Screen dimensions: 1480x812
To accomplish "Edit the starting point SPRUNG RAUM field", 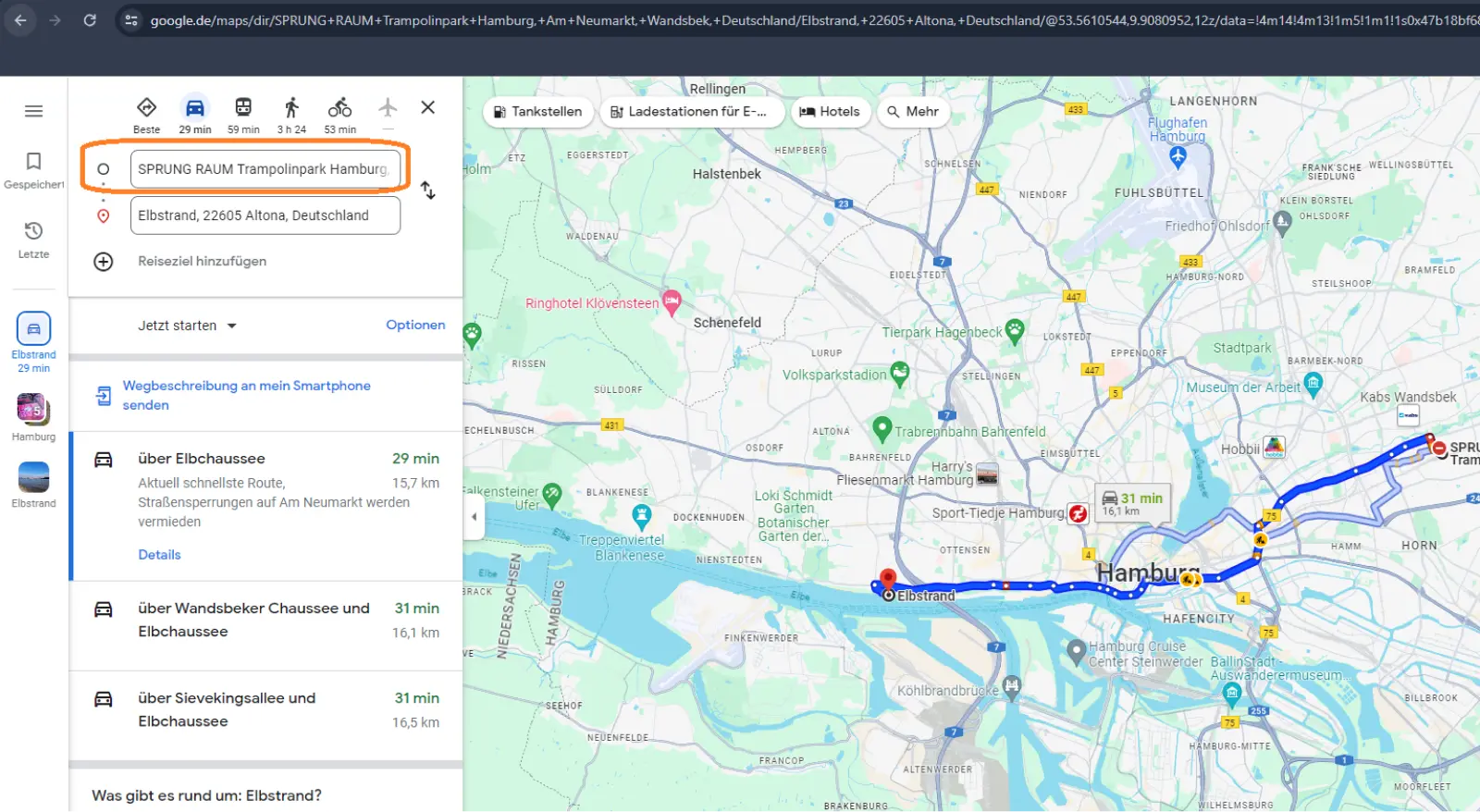I will coord(265,169).
